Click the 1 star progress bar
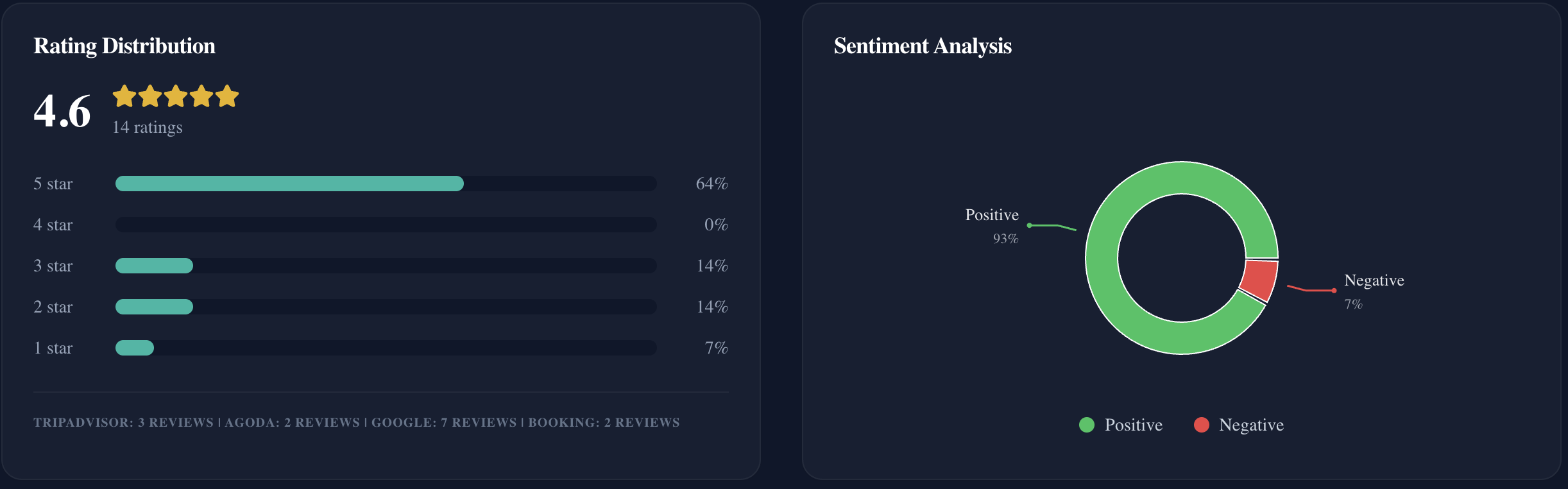1568x489 pixels. coord(135,348)
